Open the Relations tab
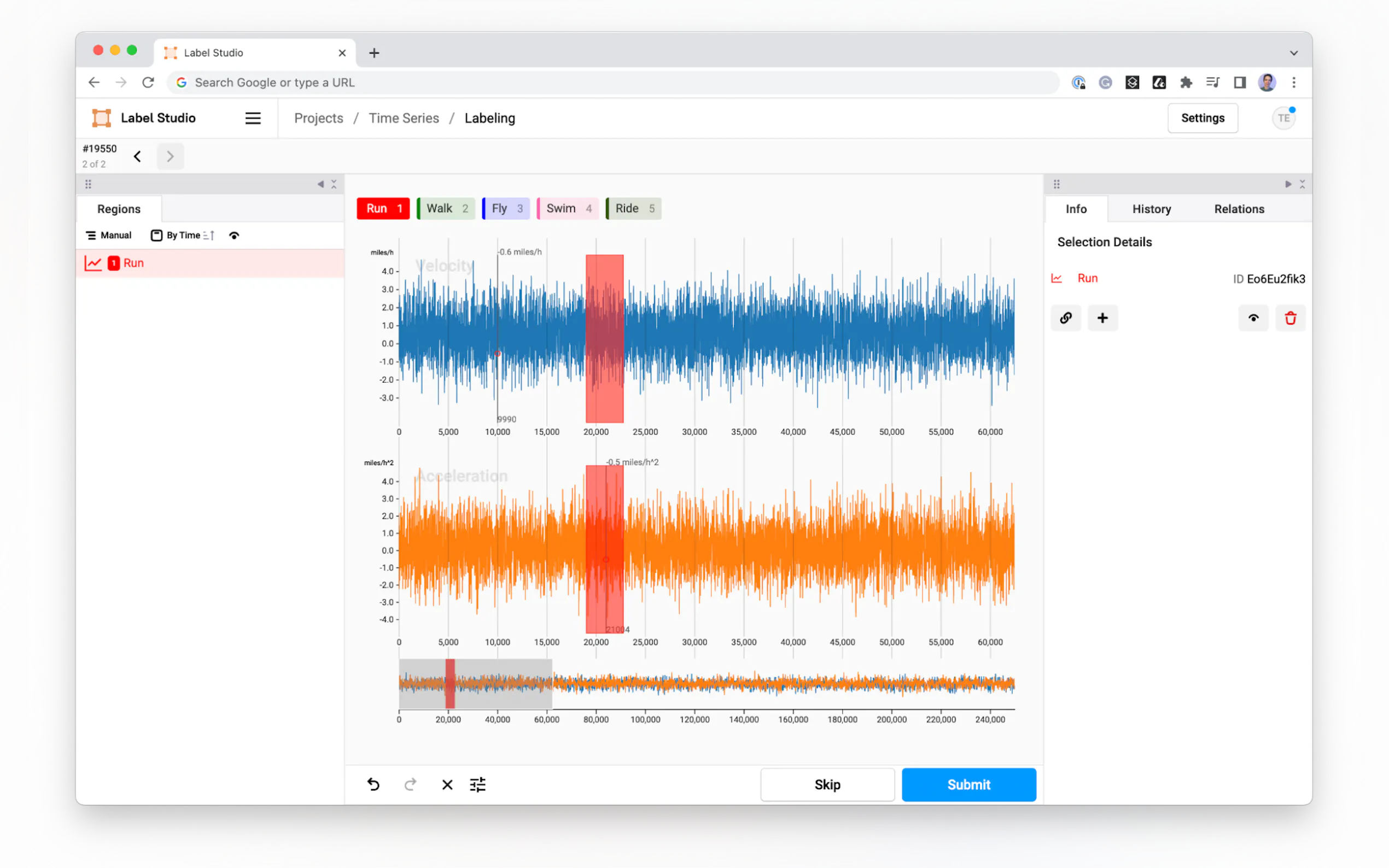 [1239, 209]
